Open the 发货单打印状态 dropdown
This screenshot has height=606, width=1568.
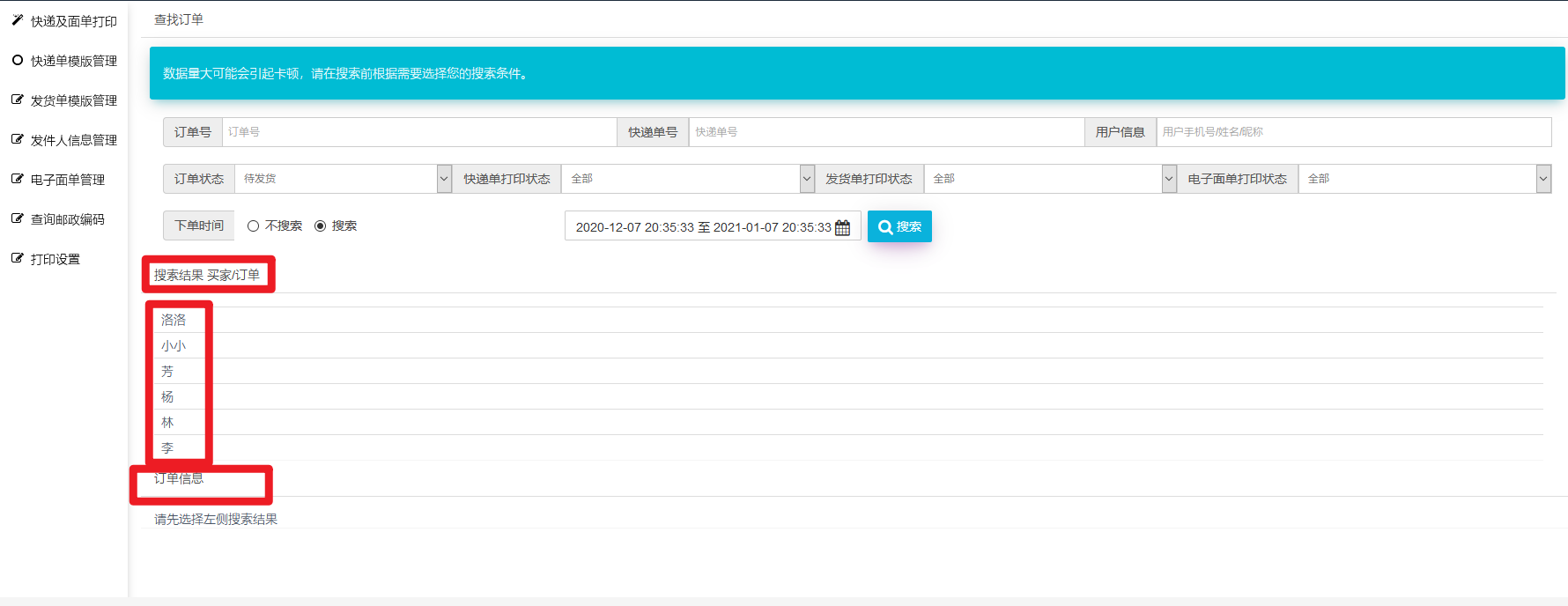(x=1050, y=179)
